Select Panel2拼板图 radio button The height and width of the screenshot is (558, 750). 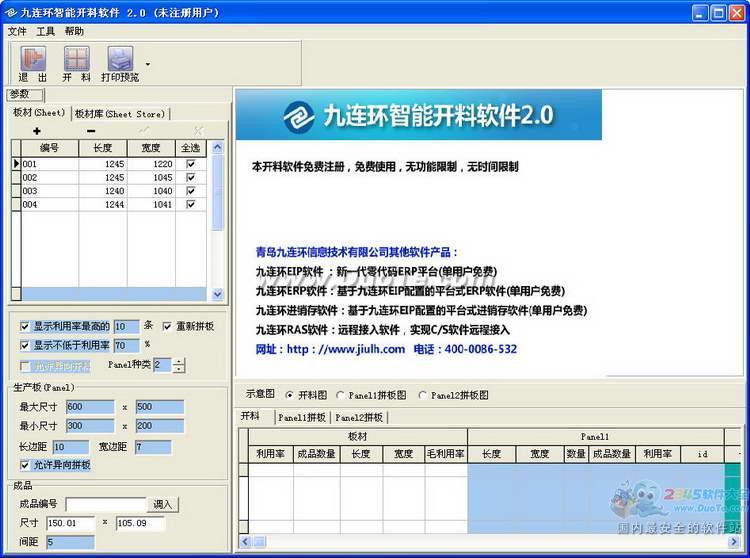(x=422, y=395)
